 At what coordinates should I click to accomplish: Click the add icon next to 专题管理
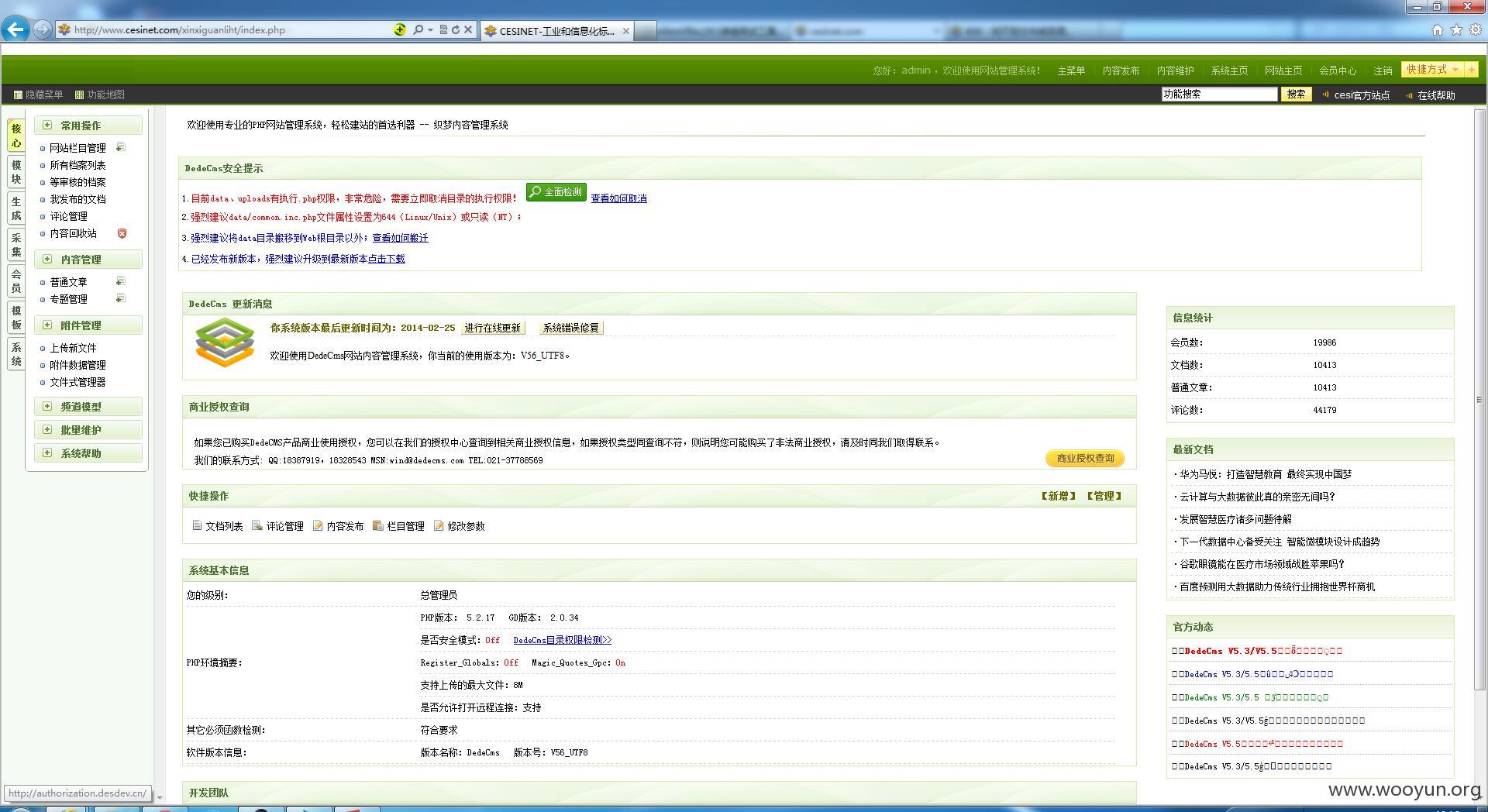120,298
